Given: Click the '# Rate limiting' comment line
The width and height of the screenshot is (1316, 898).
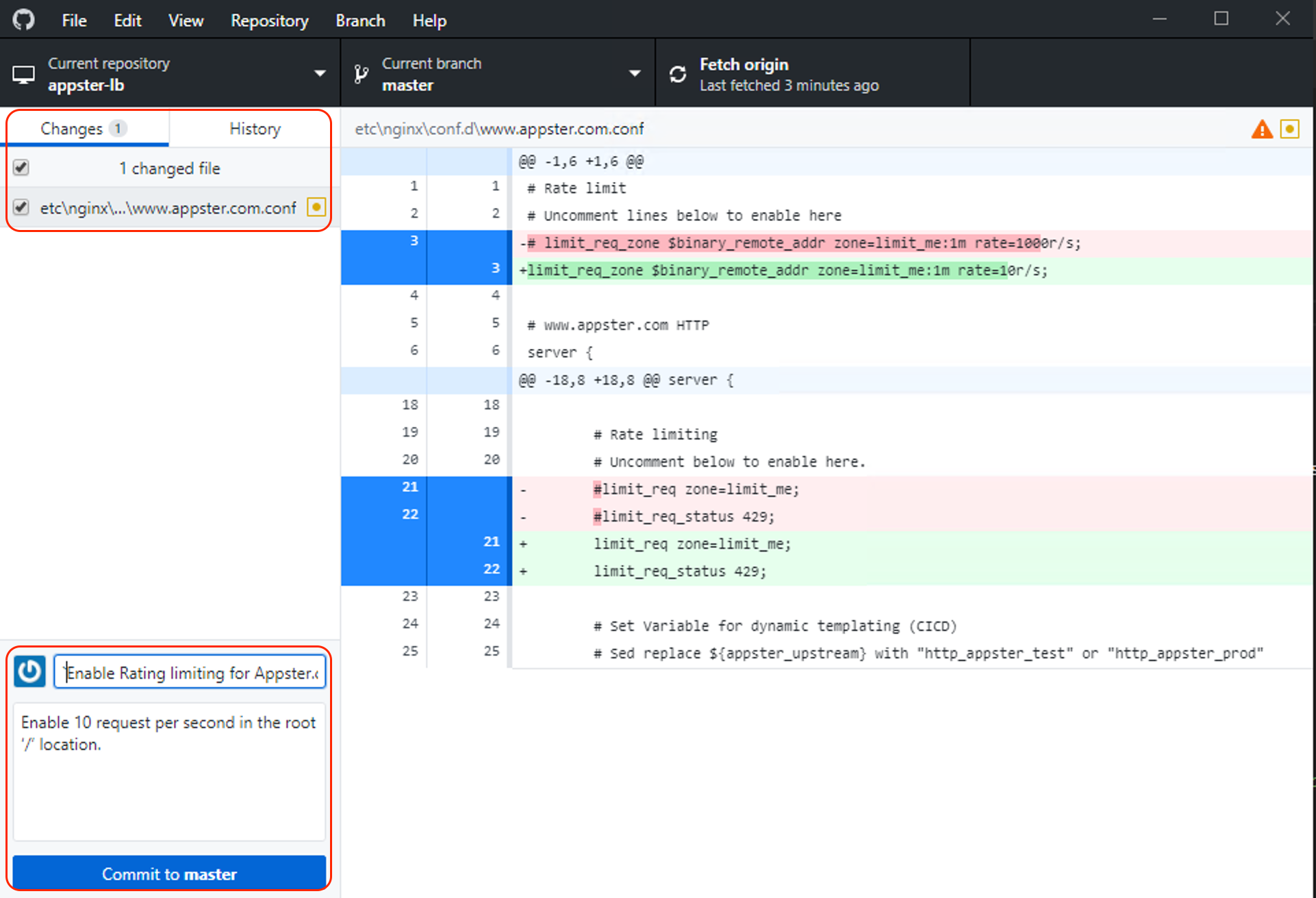Looking at the screenshot, I should pos(655,435).
